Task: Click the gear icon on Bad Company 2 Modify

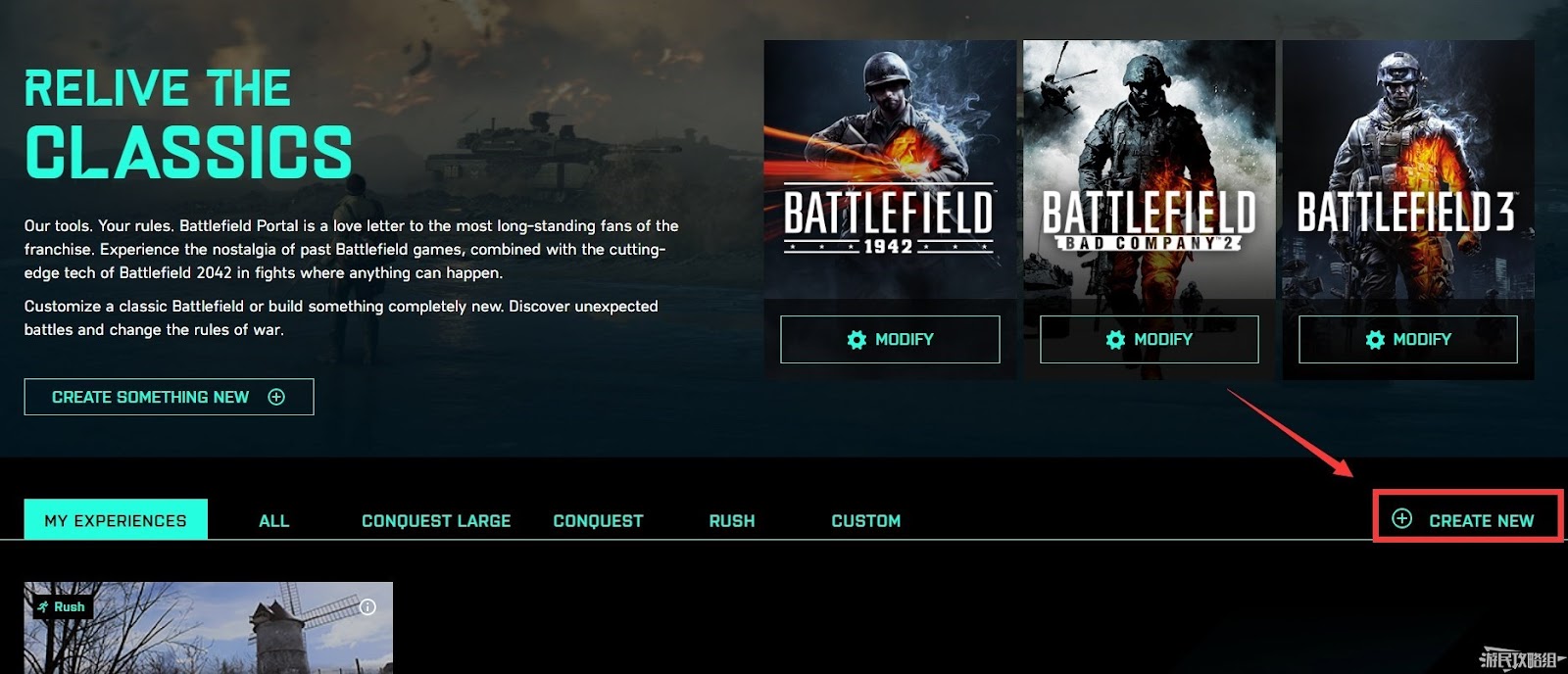Action: 1115,340
